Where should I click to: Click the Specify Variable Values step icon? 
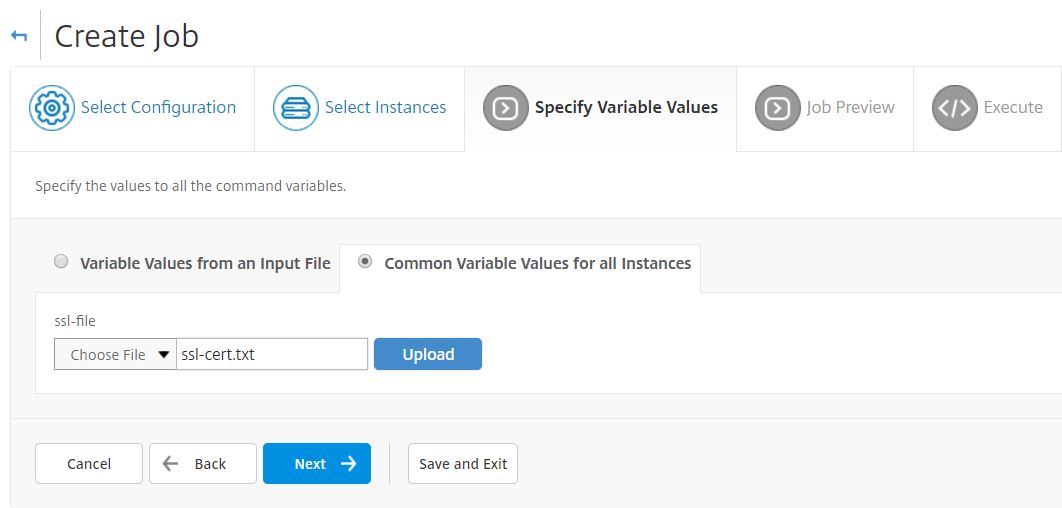click(x=505, y=108)
